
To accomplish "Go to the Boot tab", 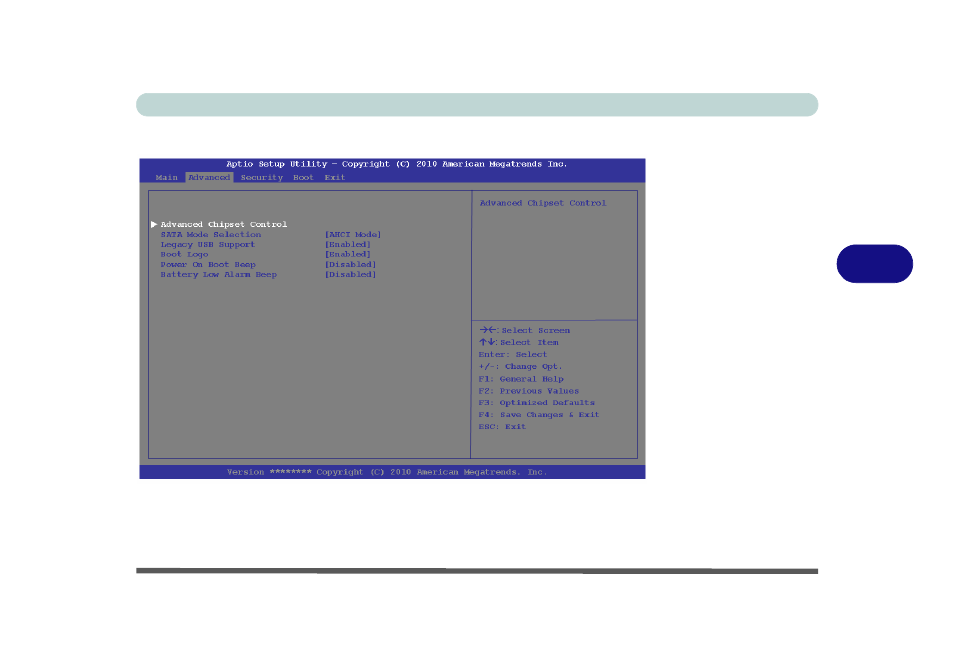I will [x=303, y=178].
